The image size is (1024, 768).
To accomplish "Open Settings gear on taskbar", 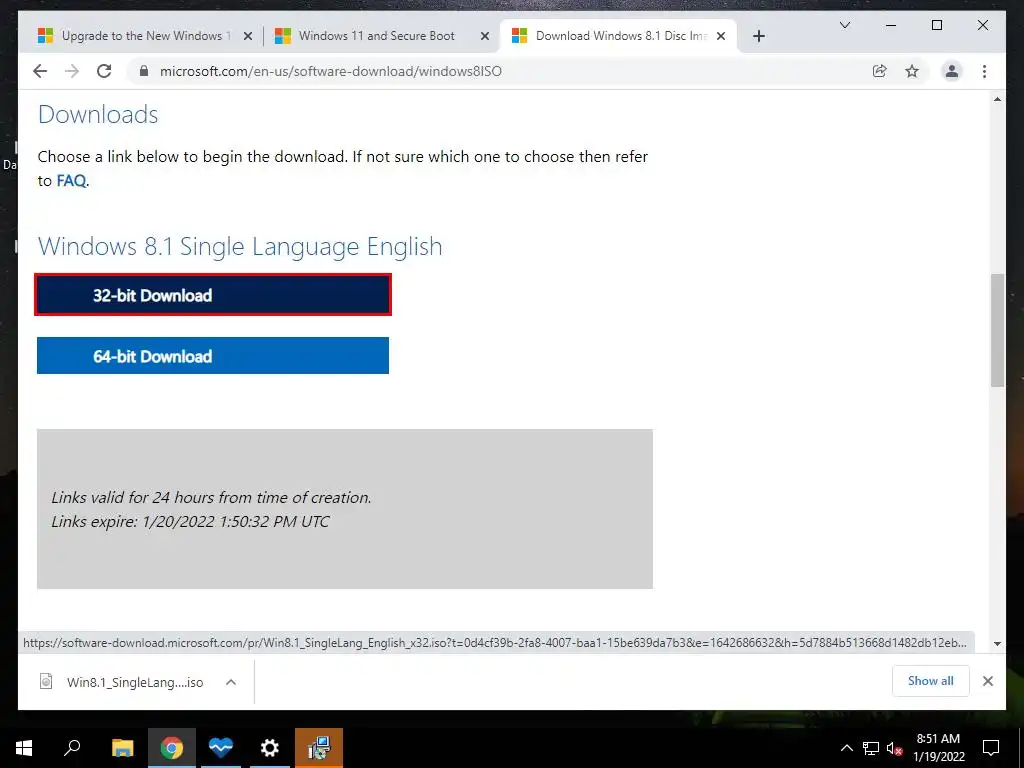I will click(270, 748).
